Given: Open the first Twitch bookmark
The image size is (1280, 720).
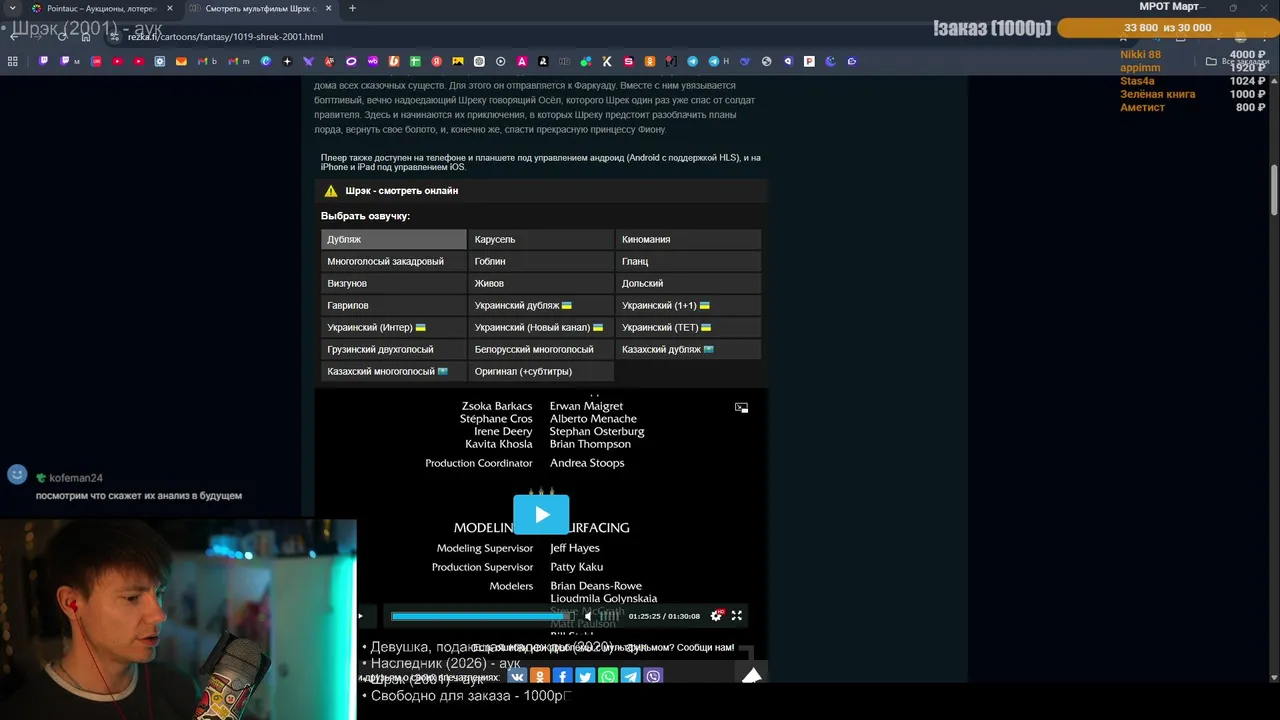Looking at the screenshot, I should coord(44,61).
